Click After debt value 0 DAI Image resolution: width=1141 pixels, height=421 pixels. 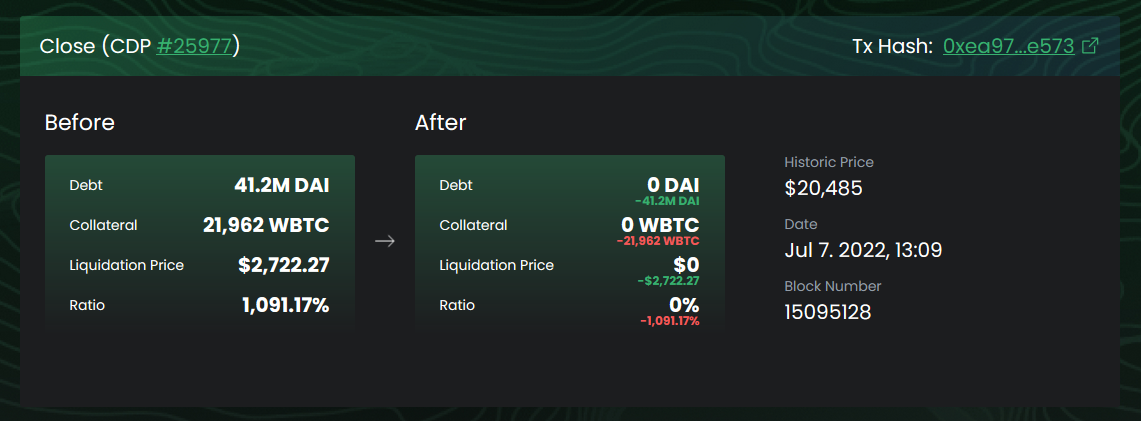pyautogui.click(x=673, y=185)
